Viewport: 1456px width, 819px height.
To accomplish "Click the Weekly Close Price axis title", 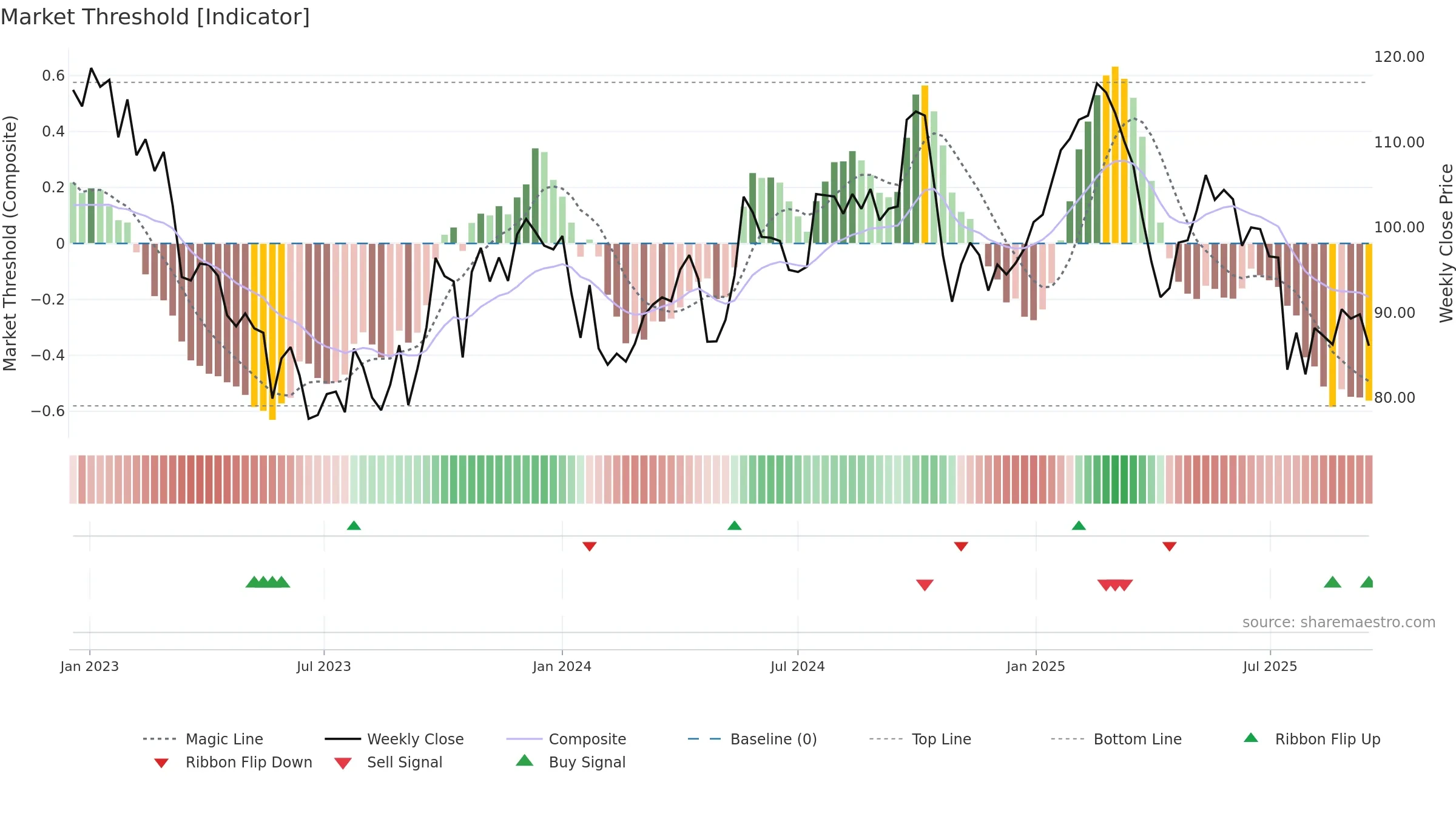I will pos(1446,243).
